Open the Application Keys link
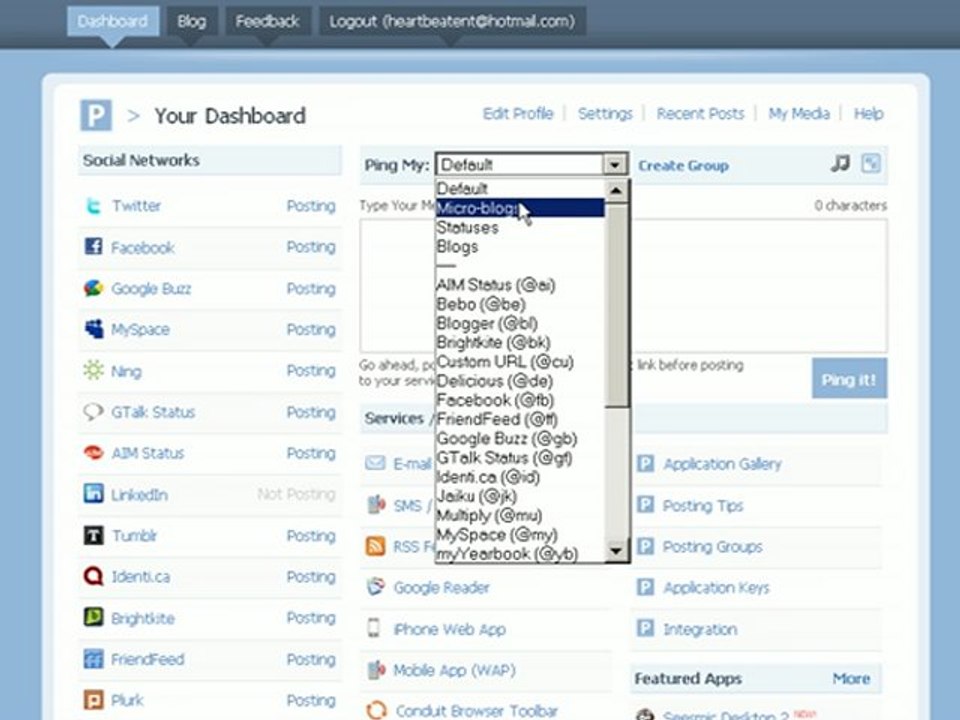 716,588
